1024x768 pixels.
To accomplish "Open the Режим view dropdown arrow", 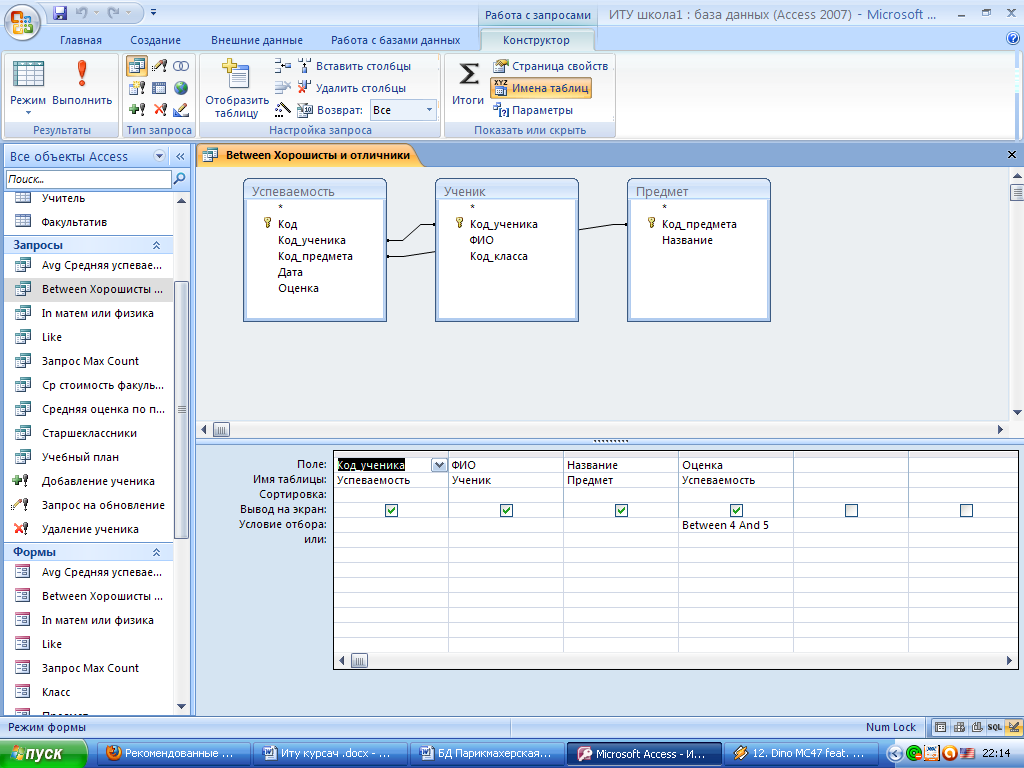I will (x=28, y=113).
